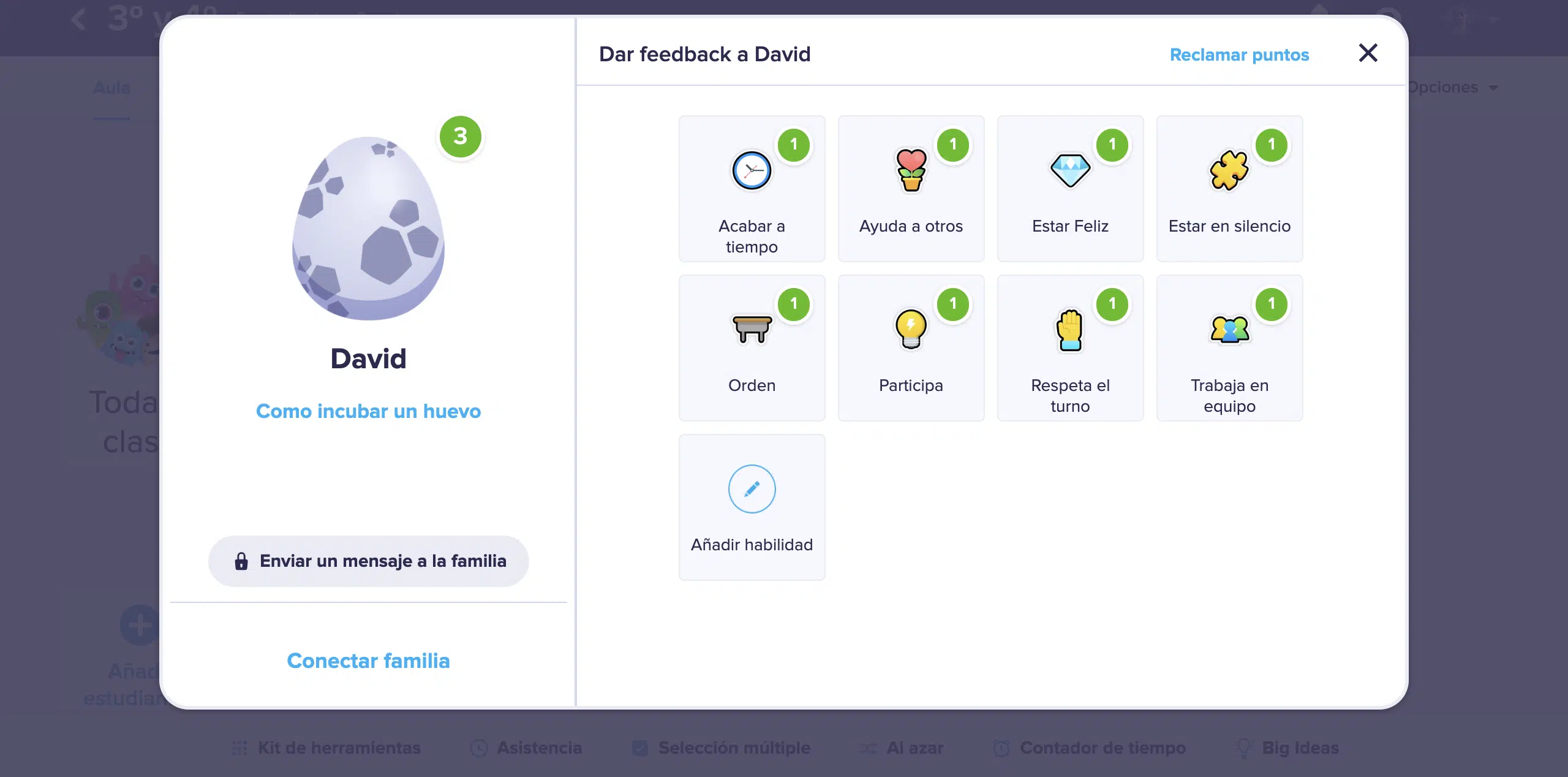Award the 'Estar en silencio' puzzle skill
The image size is (1568, 777).
tap(1229, 189)
